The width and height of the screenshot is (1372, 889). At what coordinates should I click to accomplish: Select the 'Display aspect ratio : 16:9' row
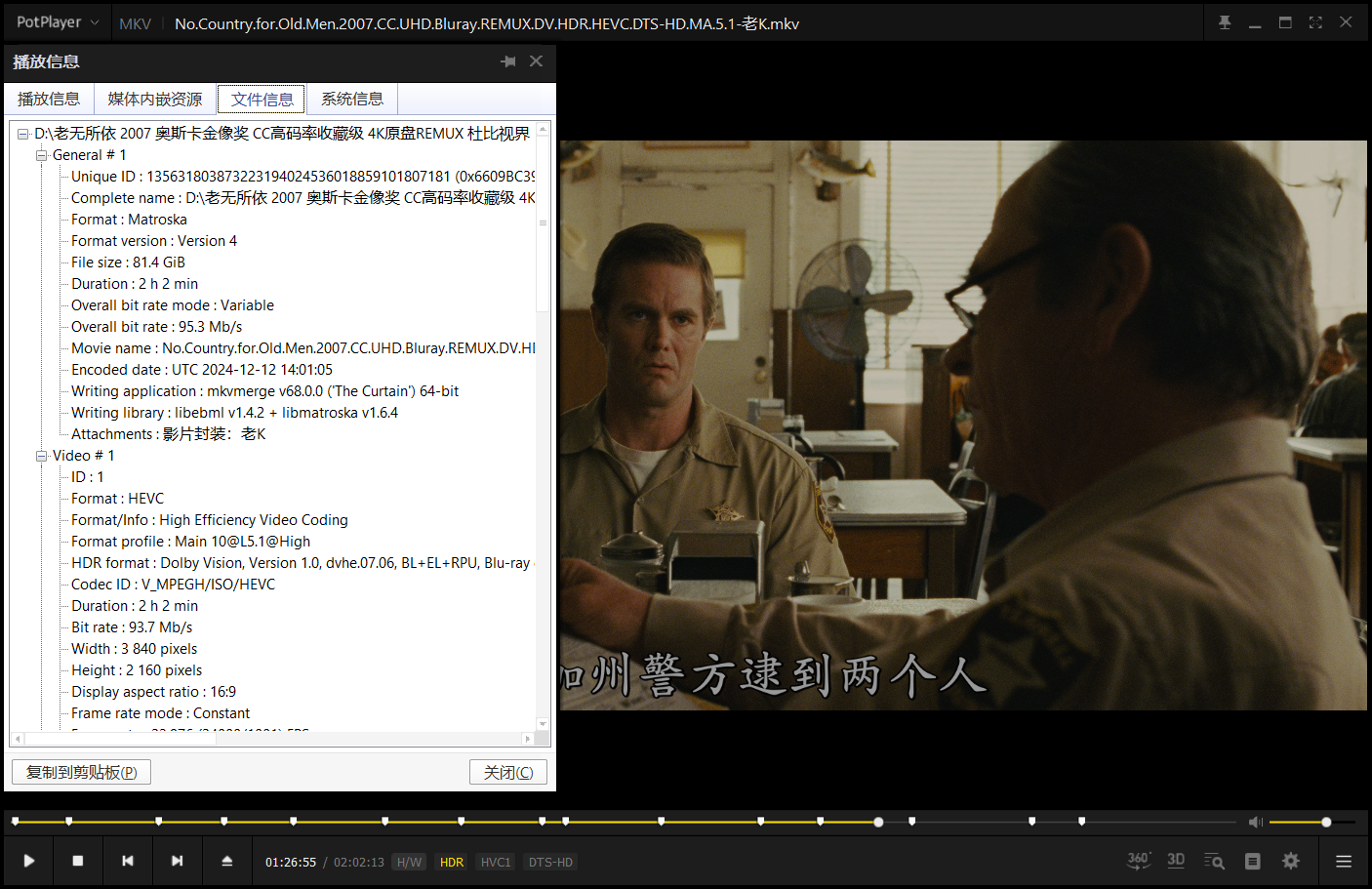153,692
